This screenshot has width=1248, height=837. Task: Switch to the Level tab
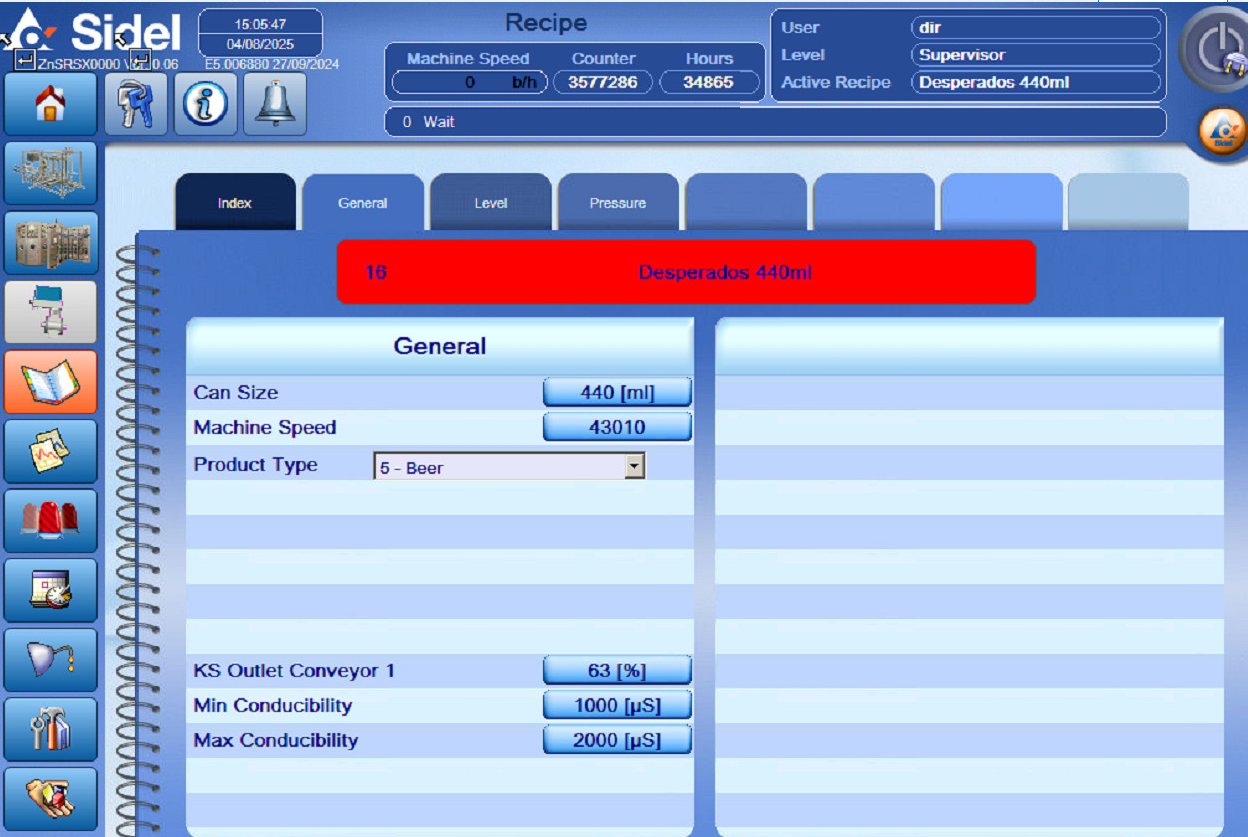[491, 203]
